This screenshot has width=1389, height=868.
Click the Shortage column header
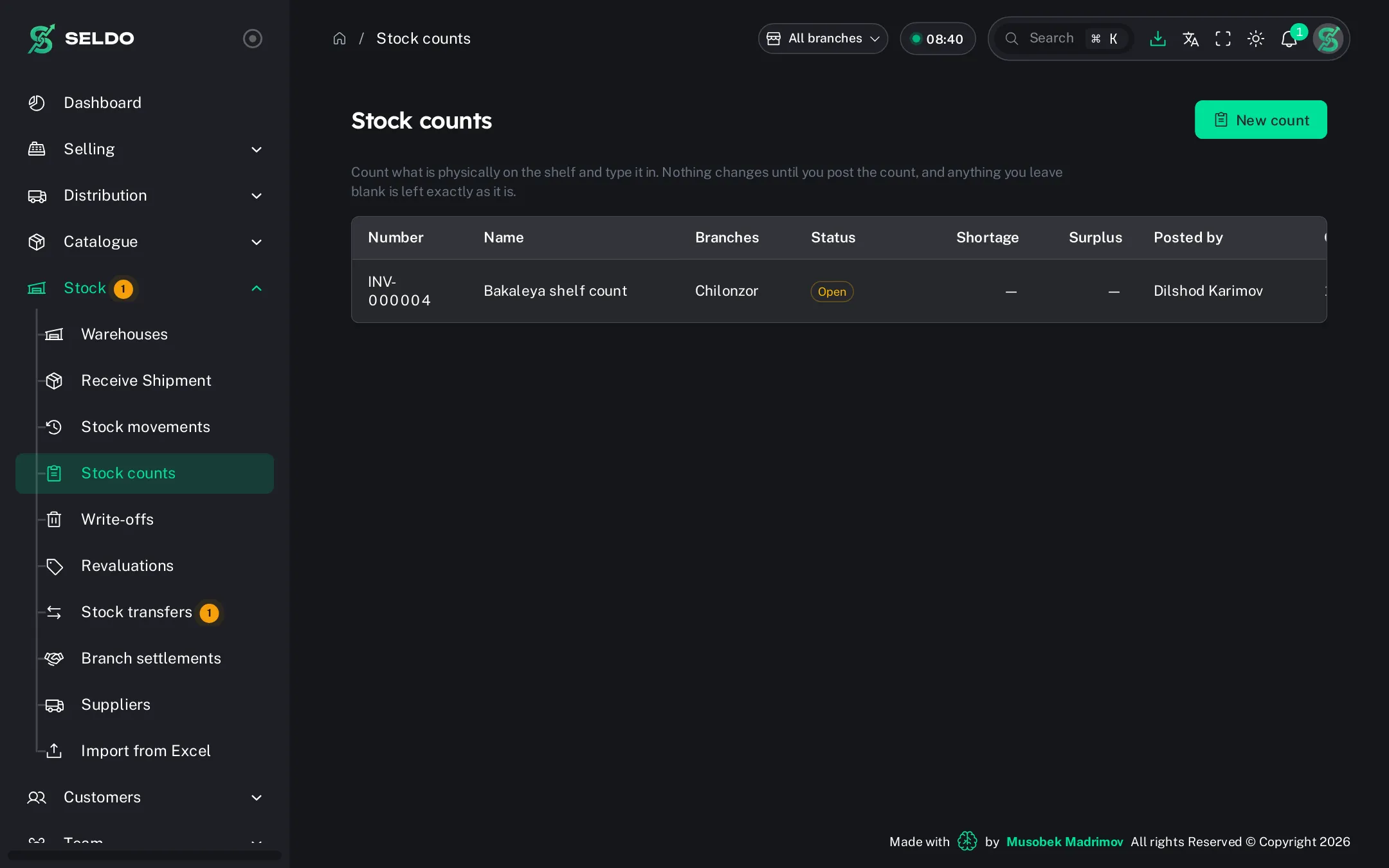click(987, 237)
